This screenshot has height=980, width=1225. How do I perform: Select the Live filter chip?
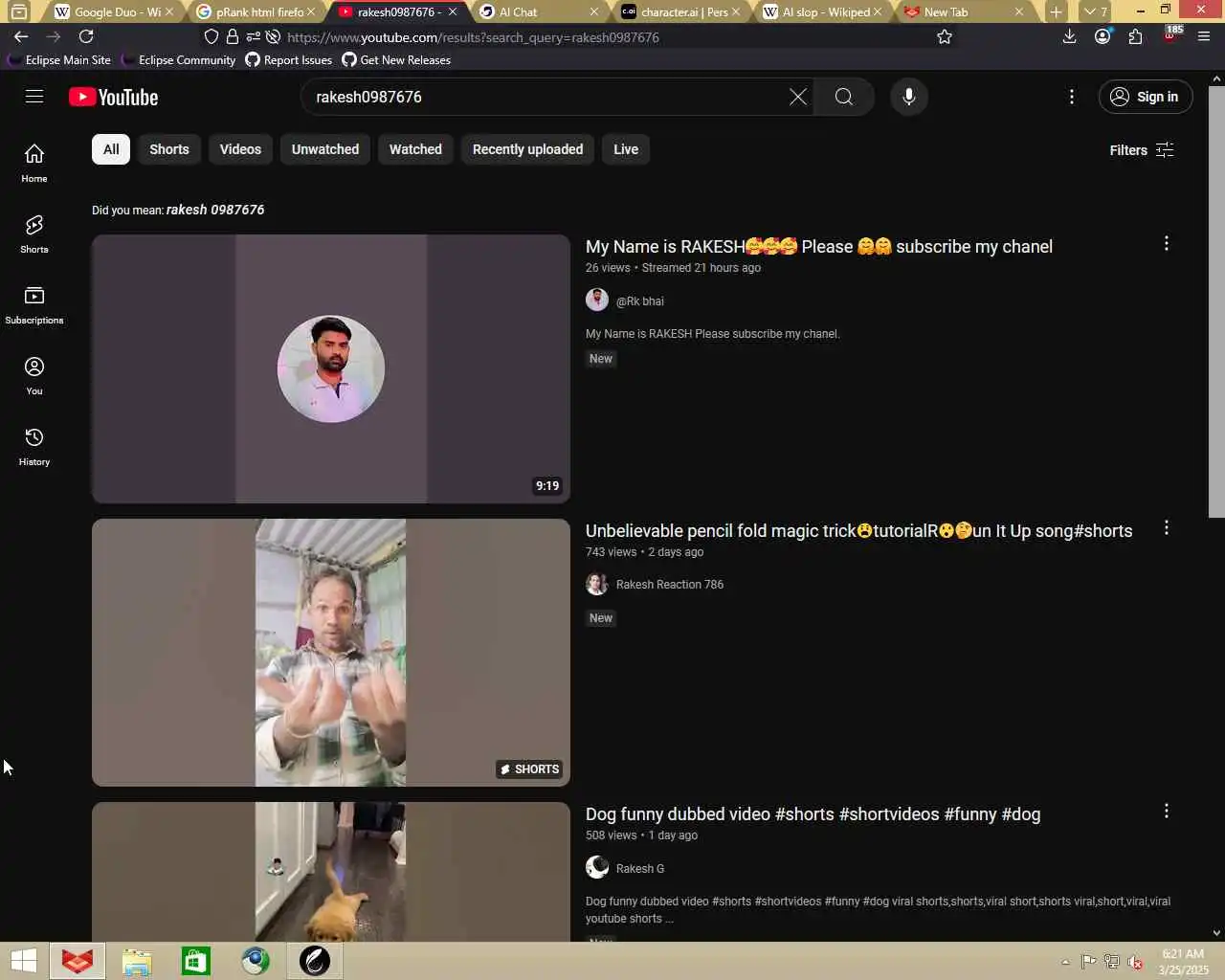click(626, 149)
